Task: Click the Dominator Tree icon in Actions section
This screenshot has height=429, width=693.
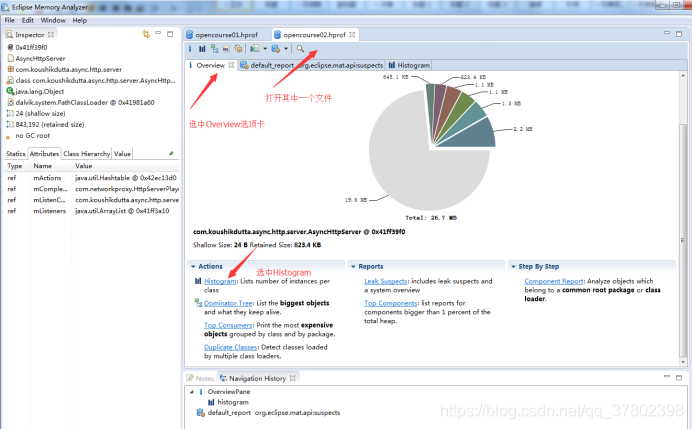Action: (x=198, y=303)
